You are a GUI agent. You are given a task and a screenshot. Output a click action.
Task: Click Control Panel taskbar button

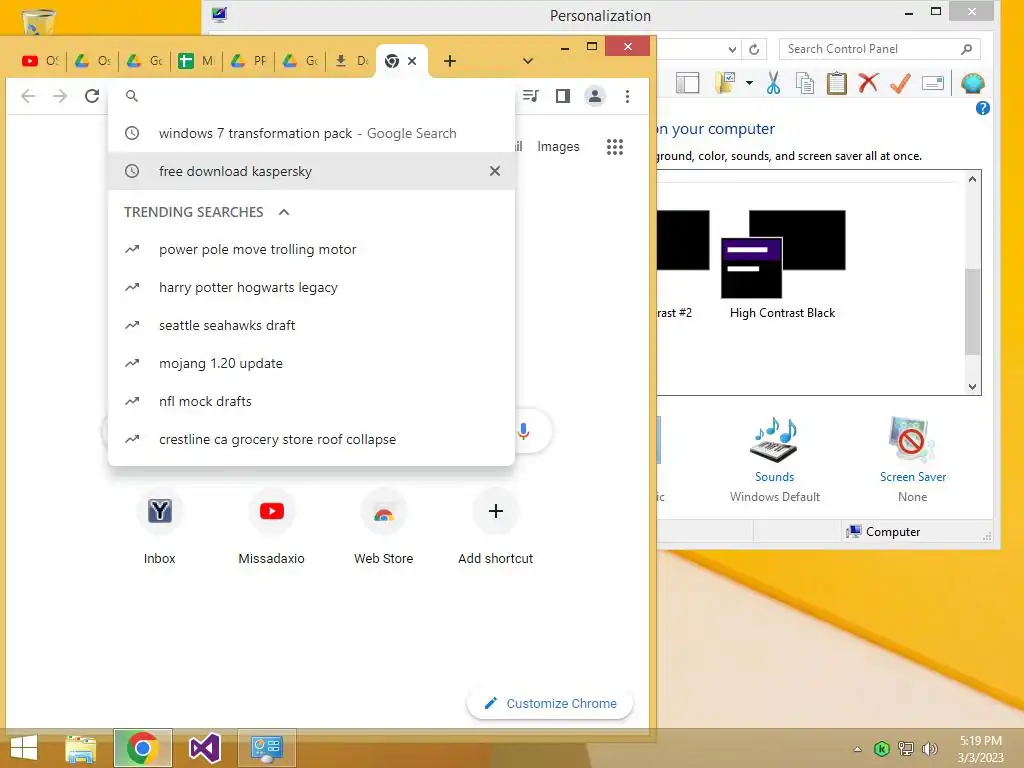[266, 748]
